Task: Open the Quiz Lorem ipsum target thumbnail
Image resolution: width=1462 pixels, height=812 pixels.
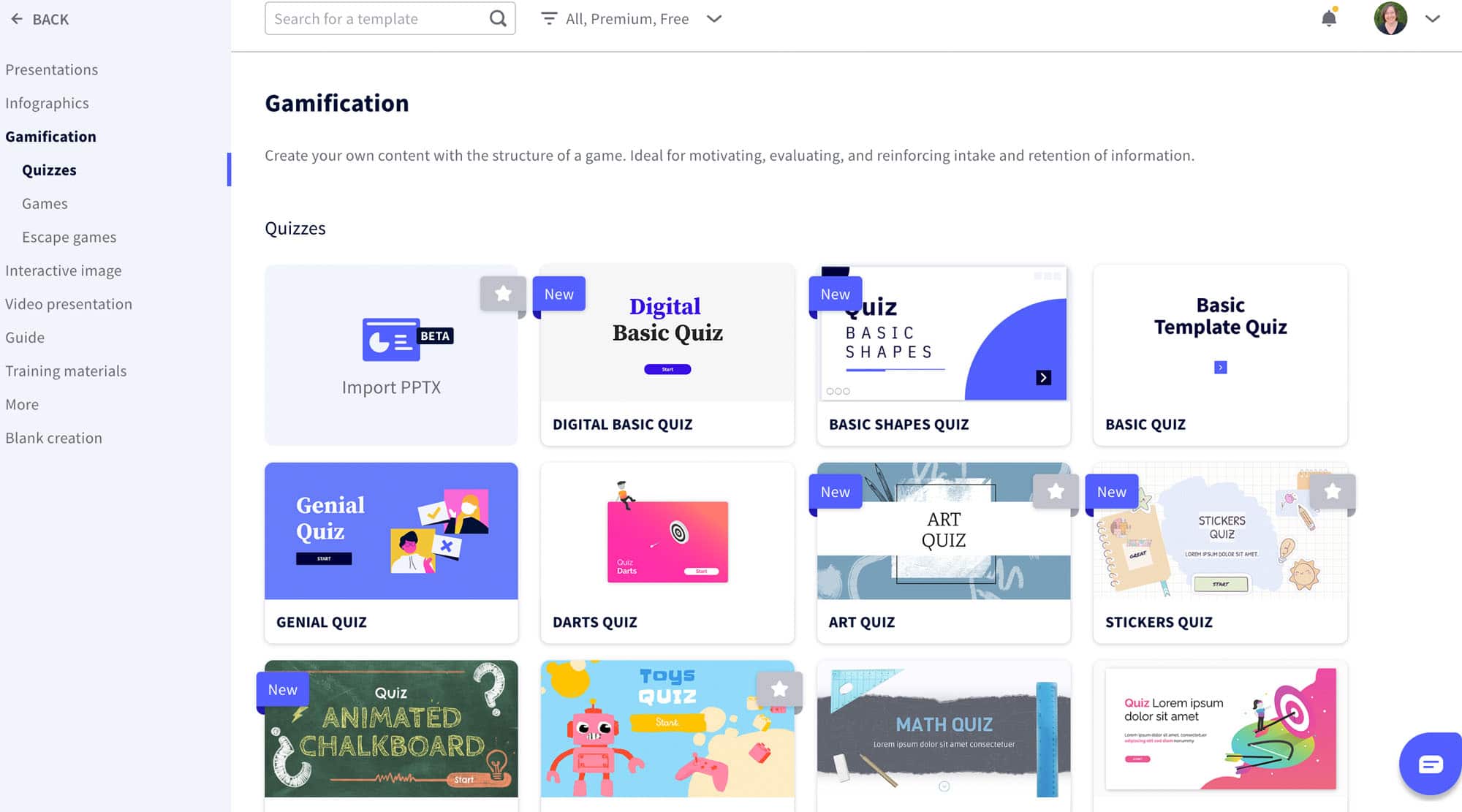Action: tap(1220, 729)
